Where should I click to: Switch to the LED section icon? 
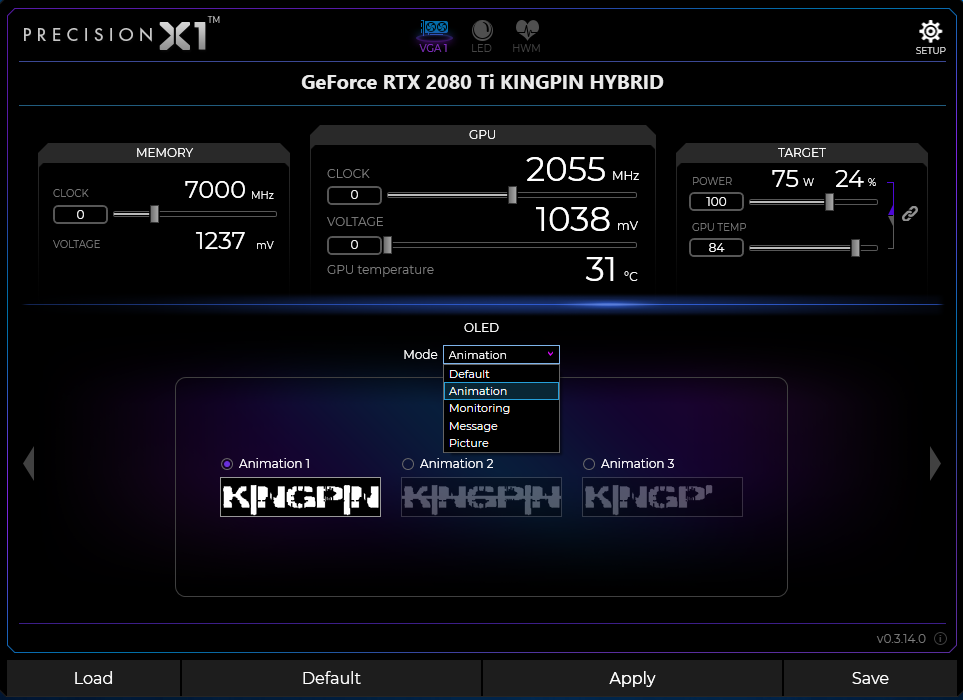pos(482,36)
